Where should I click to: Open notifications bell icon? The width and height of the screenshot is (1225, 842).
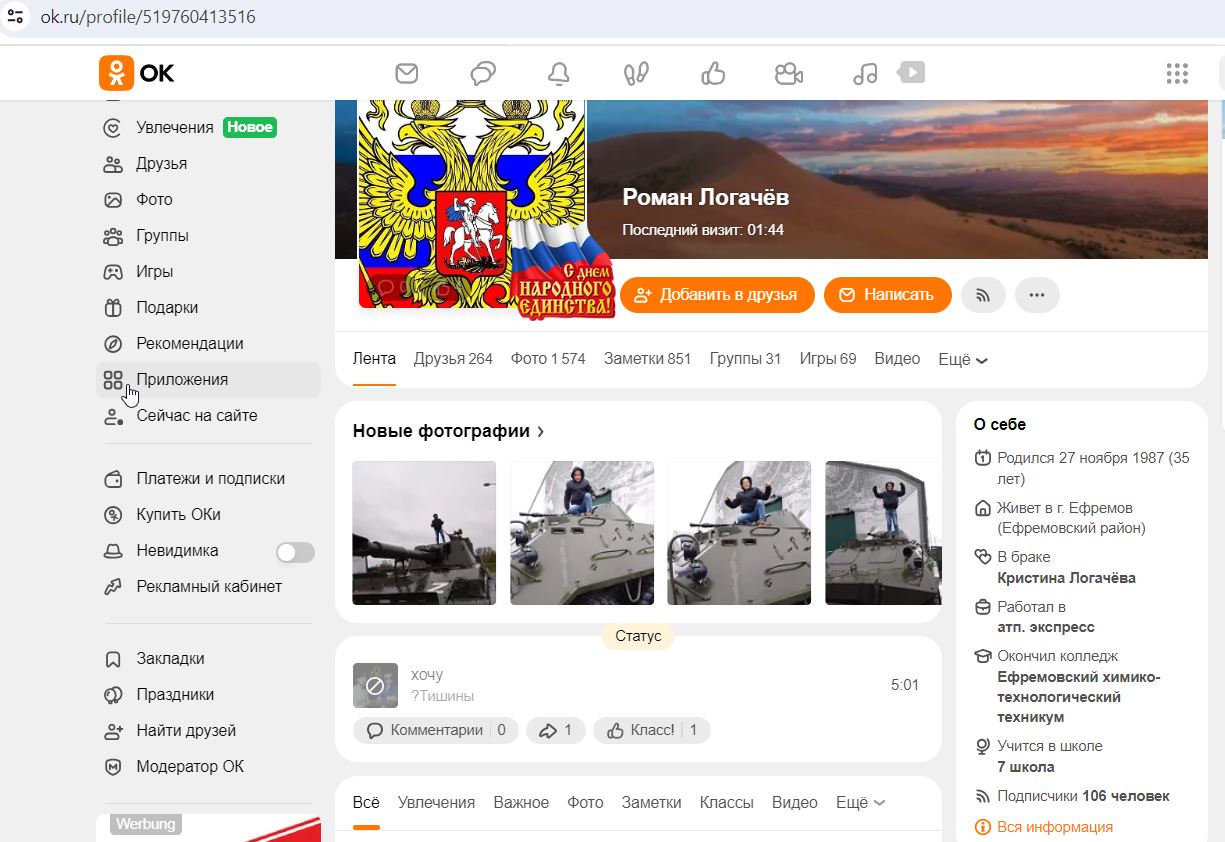[x=558, y=73]
